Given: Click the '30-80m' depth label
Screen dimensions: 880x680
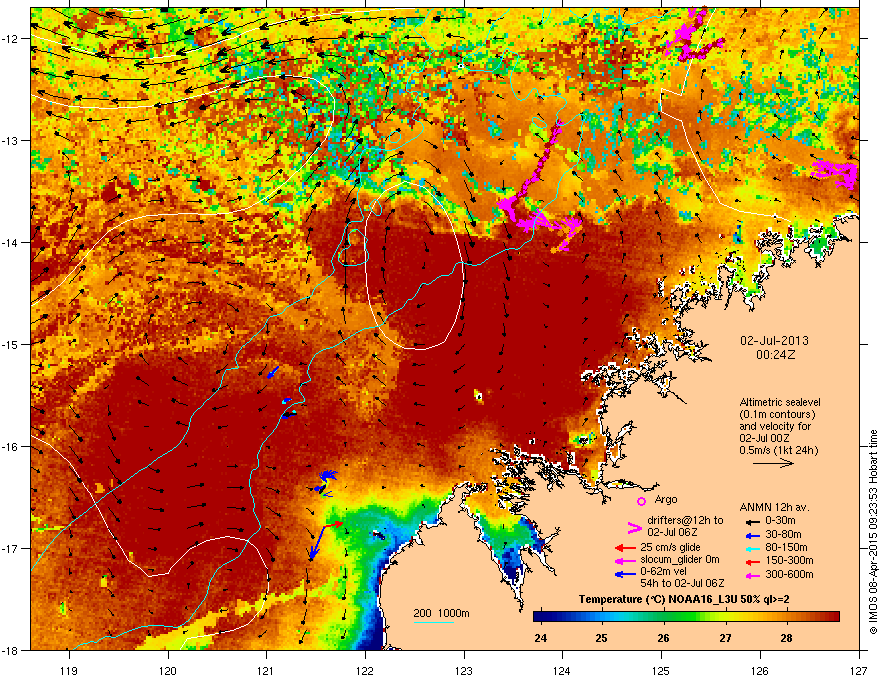Looking at the screenshot, I should click(783, 535).
